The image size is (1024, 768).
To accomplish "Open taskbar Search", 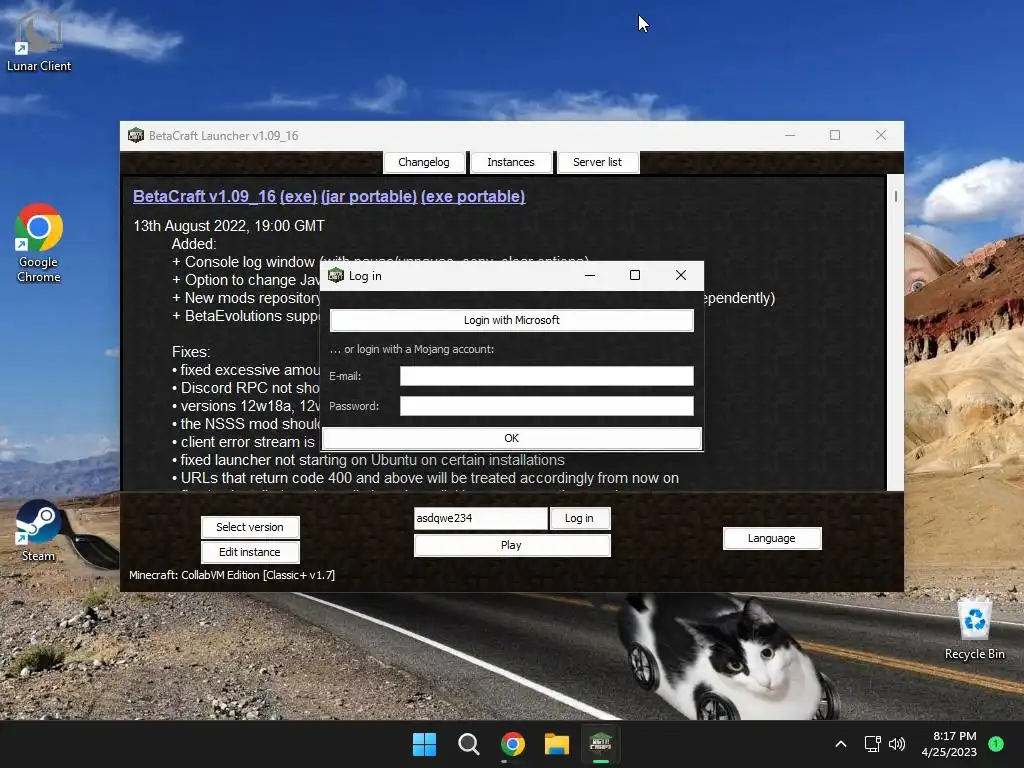I will pyautogui.click(x=468, y=744).
